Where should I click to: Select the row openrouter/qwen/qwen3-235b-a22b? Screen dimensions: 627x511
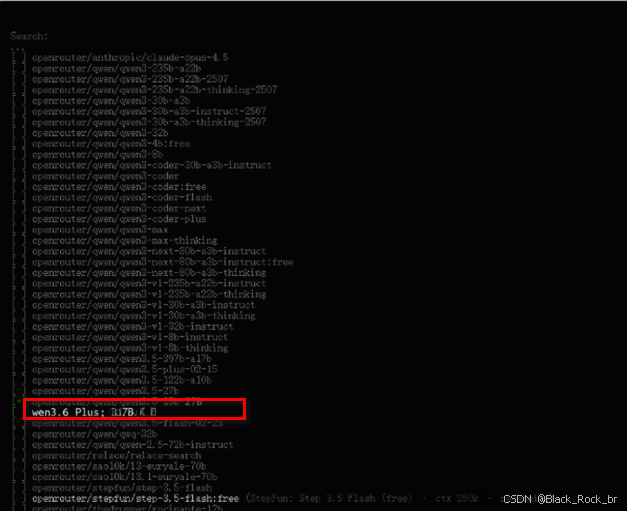pyautogui.click(x=116, y=68)
